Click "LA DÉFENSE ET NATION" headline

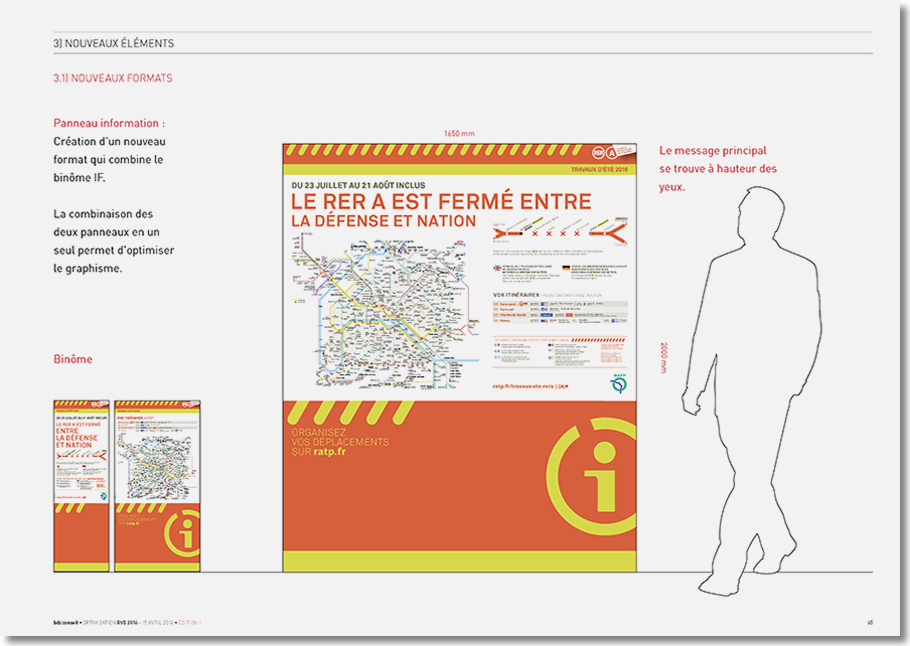(384, 221)
